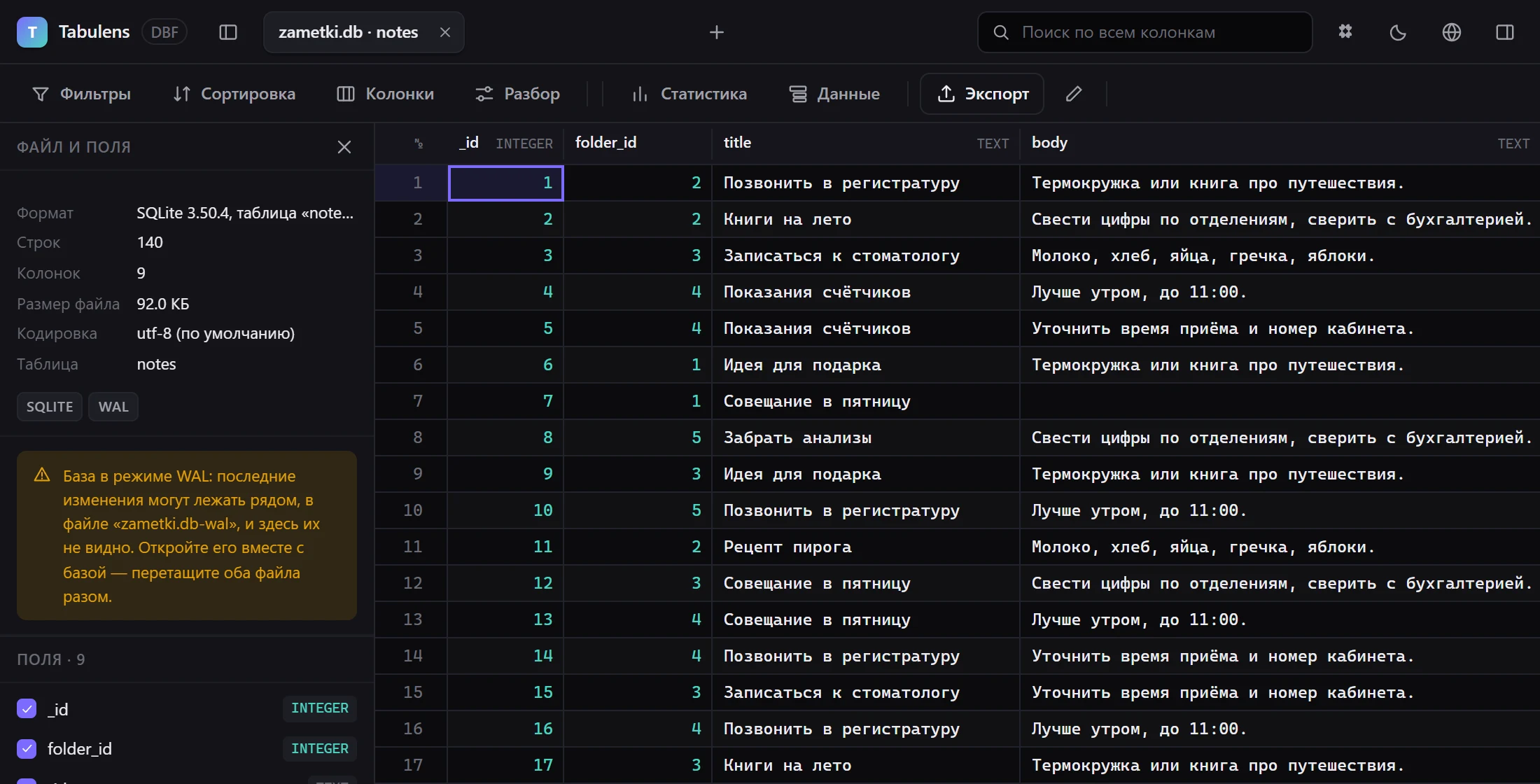Click the folder_id column header
Viewport: 1540px width, 784px height.
pos(638,143)
